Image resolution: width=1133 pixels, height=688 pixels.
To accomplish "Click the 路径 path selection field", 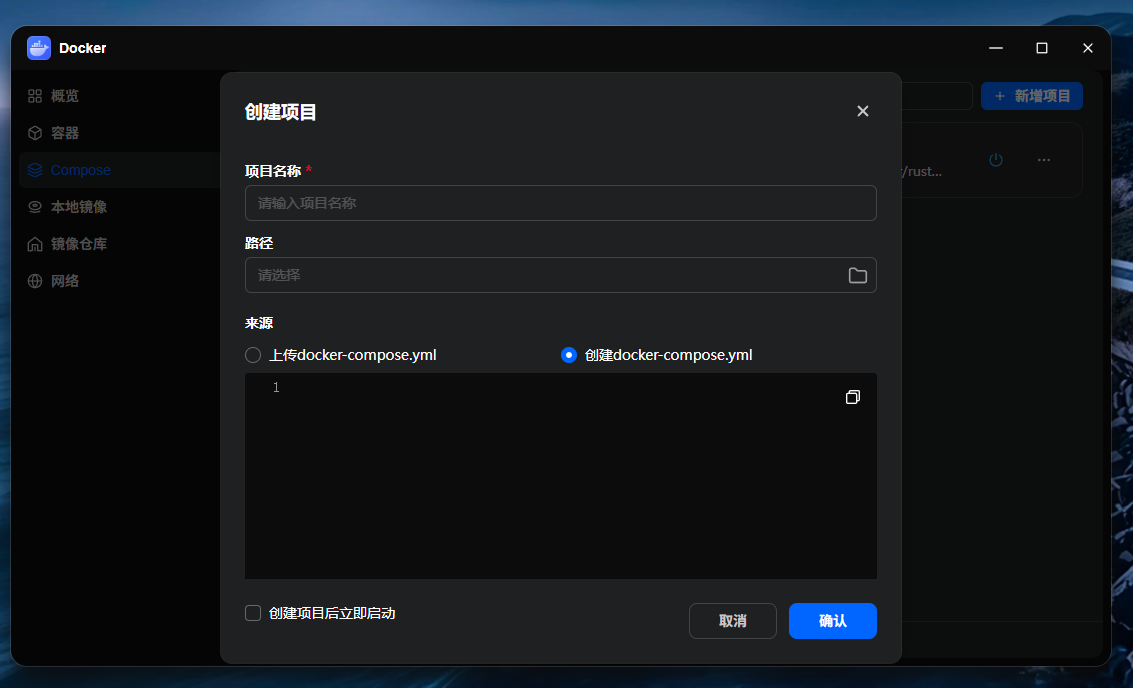I will (561, 275).
